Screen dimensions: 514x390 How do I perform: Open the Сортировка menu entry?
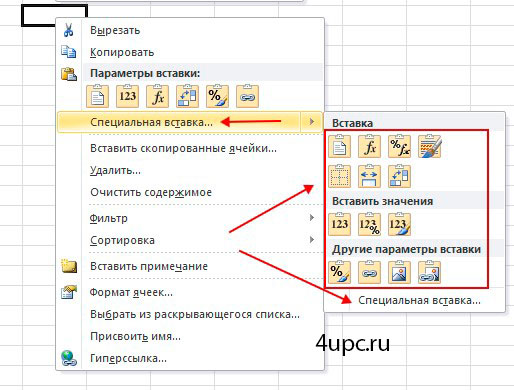pos(122,240)
